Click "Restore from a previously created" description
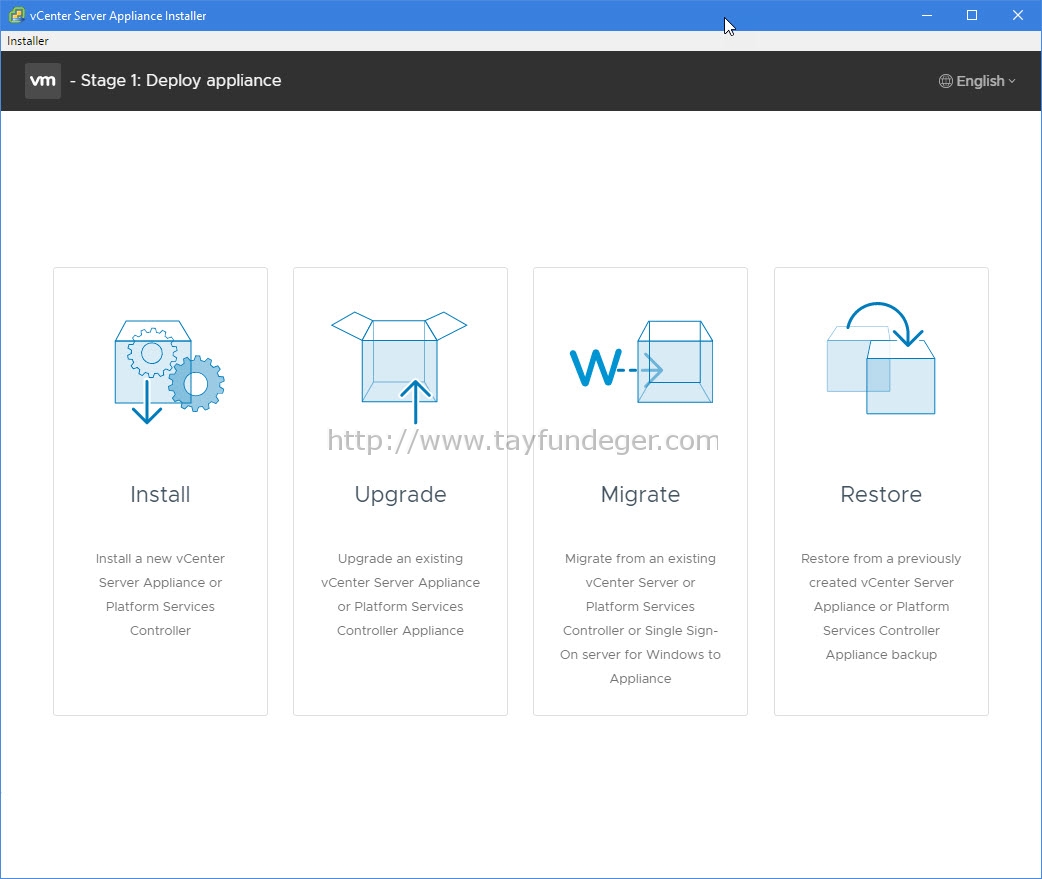This screenshot has height=879, width=1042. [x=881, y=607]
